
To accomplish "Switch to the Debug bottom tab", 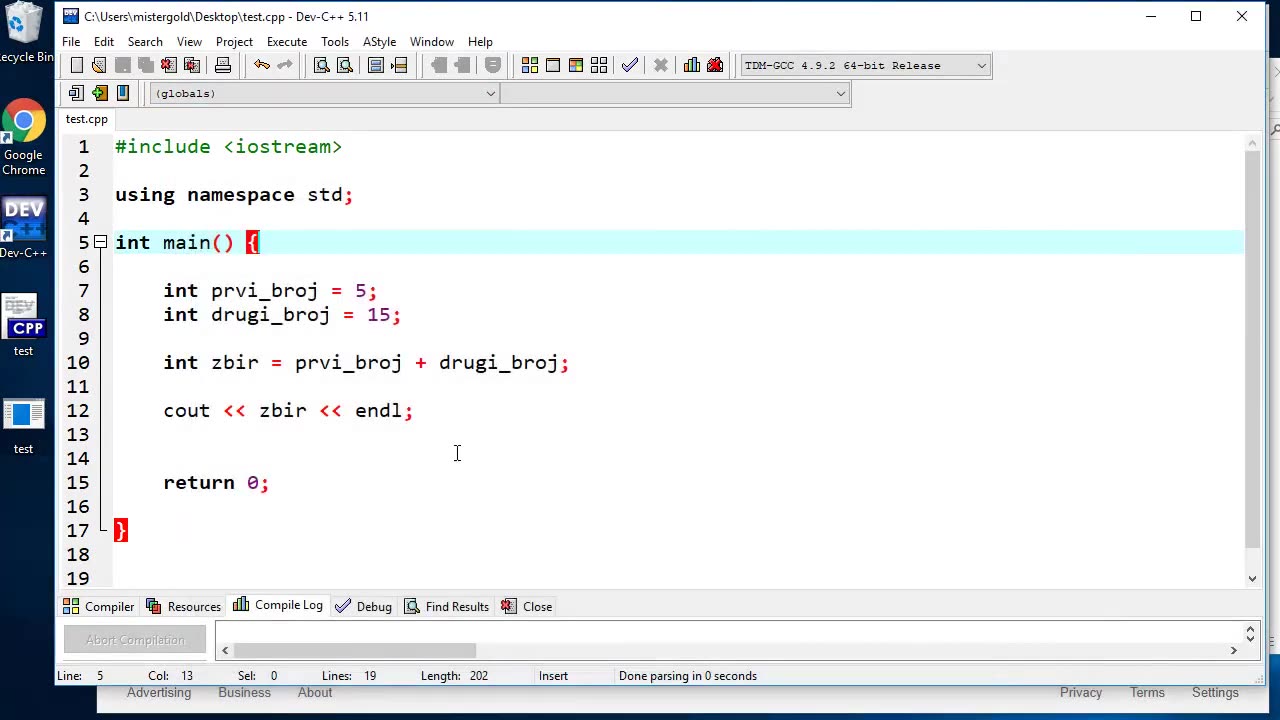I will pos(363,606).
